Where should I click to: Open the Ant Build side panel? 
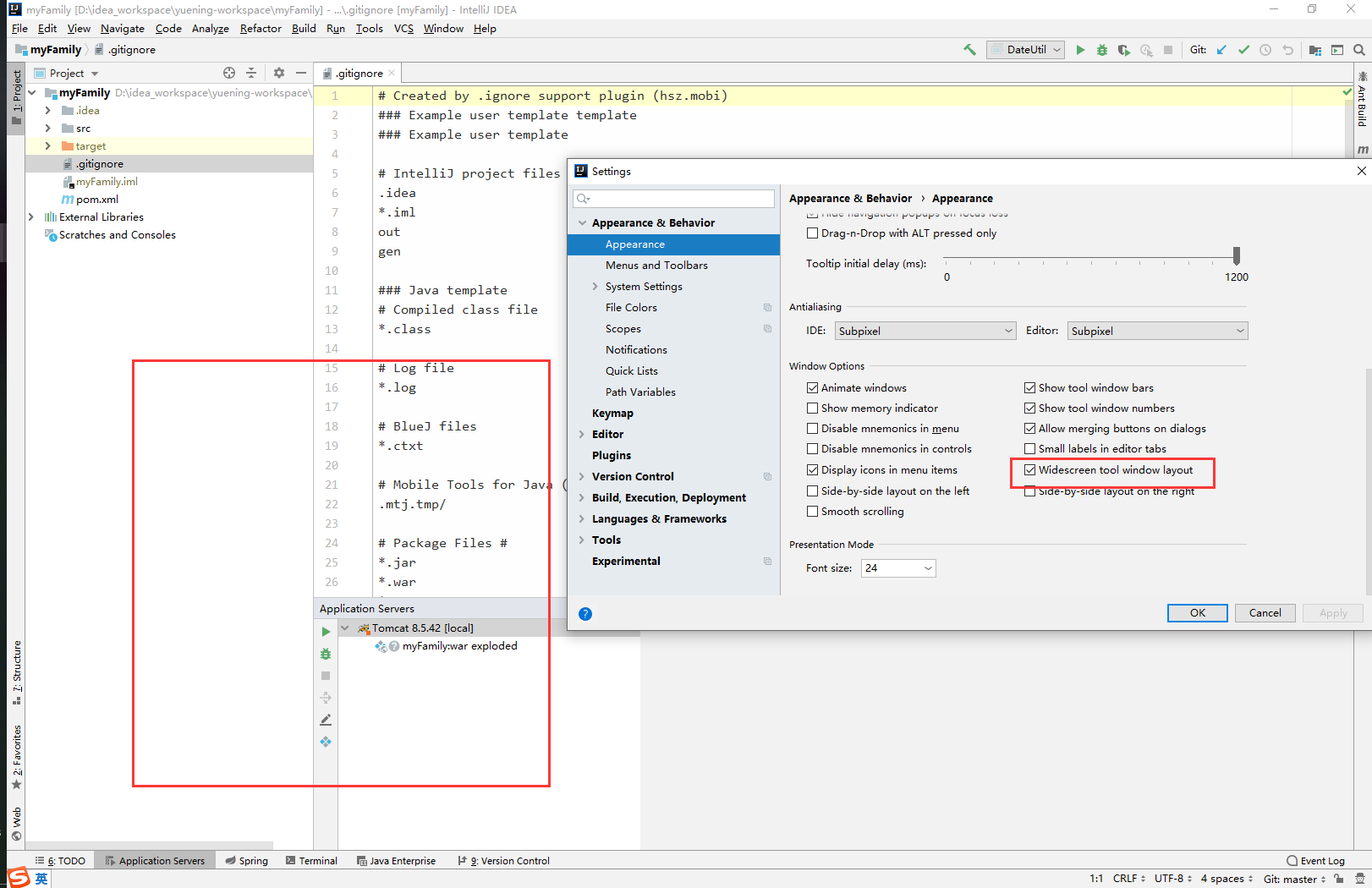[1362, 100]
